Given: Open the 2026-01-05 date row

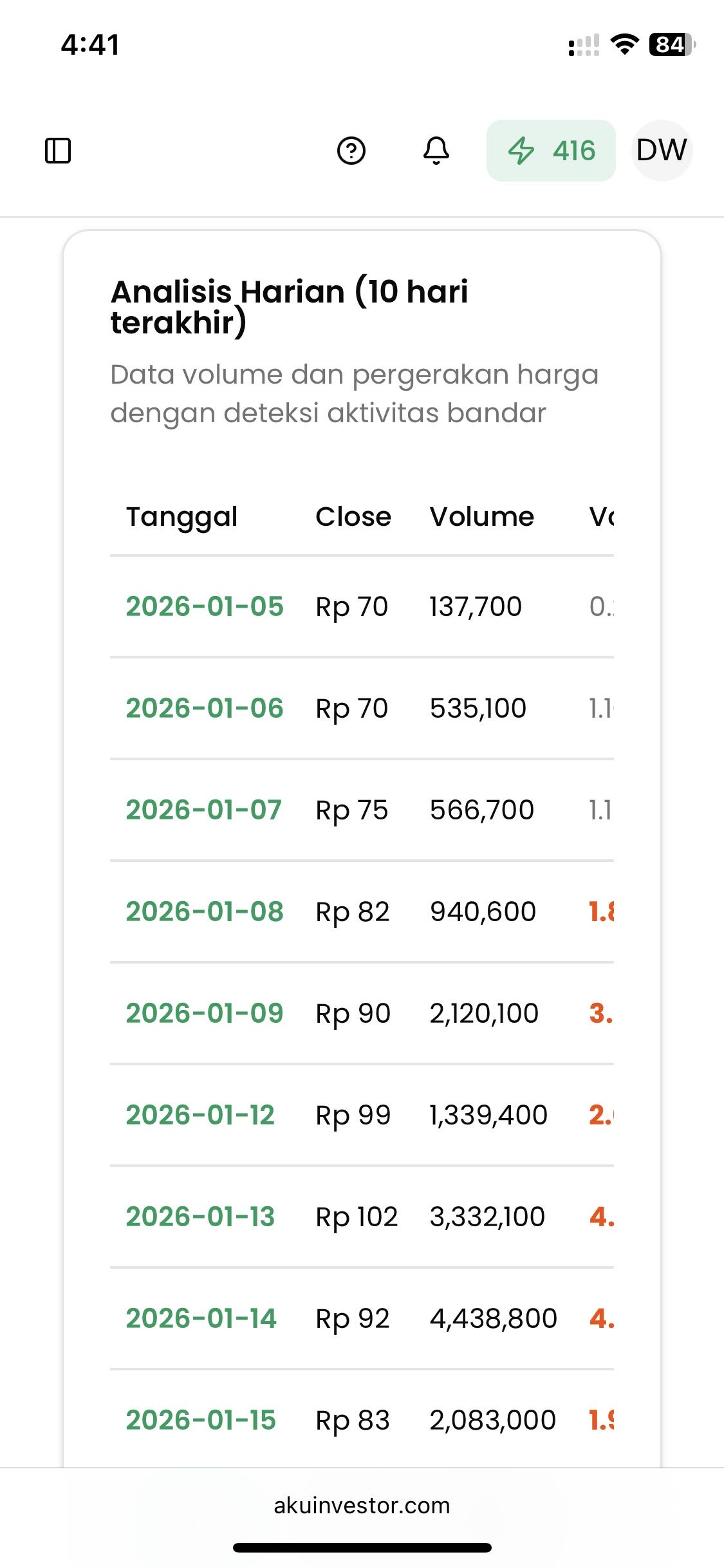Looking at the screenshot, I should (x=205, y=606).
